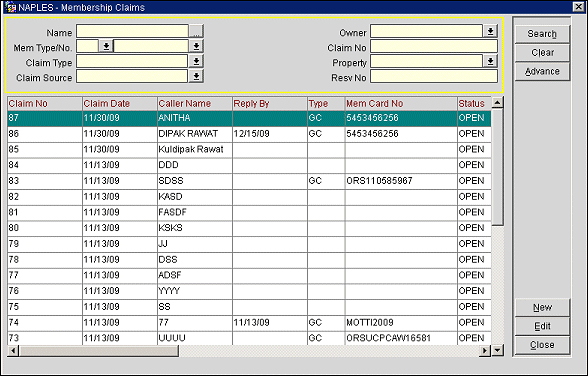The height and width of the screenshot is (376, 588).
Task: Open the Mem Type dropdown arrow
Action: coord(106,46)
